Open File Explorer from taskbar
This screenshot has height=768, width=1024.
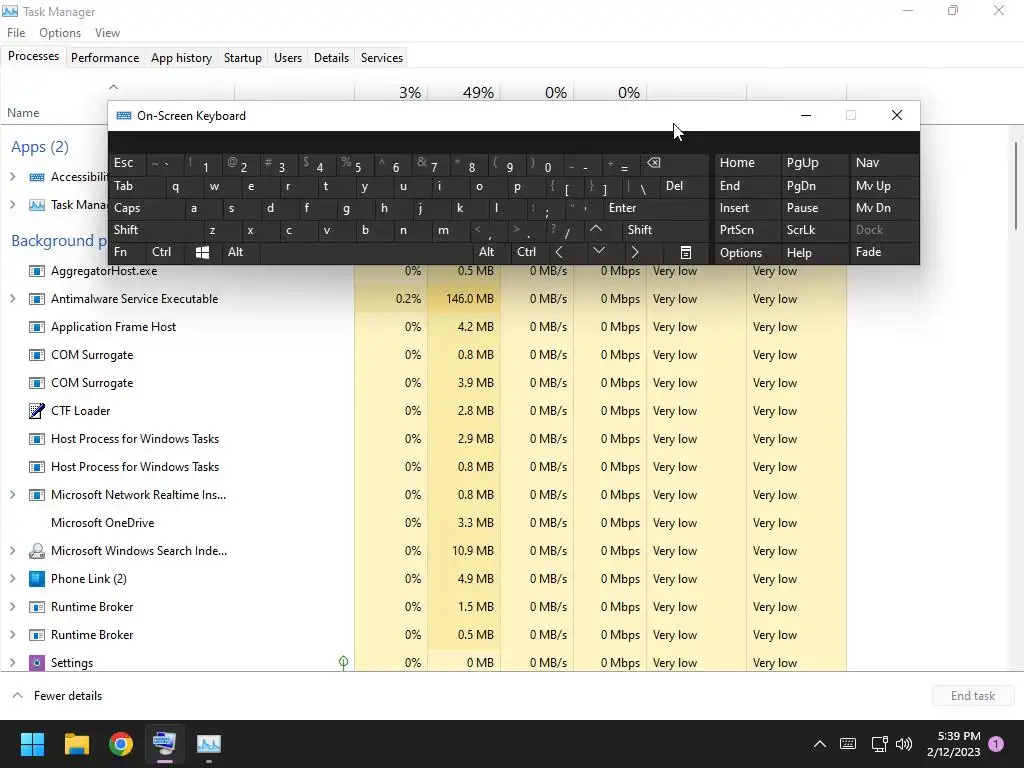pos(76,744)
